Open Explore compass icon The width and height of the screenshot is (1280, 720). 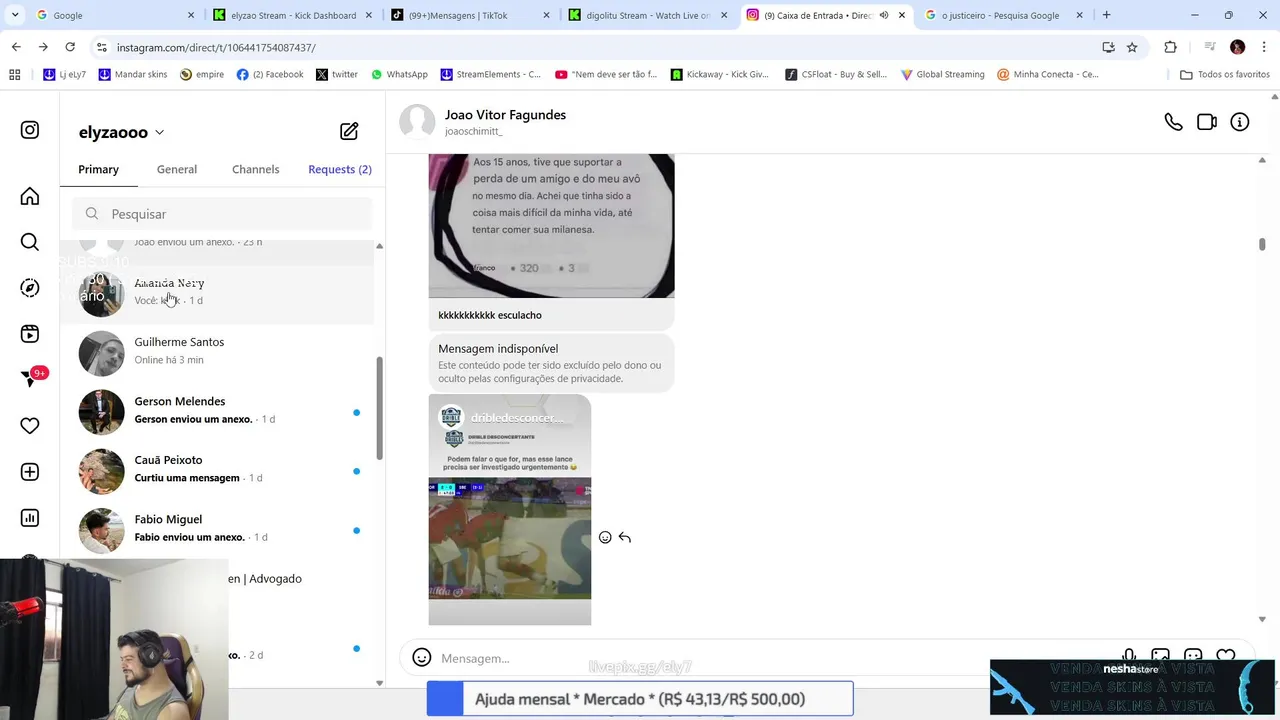[x=30, y=288]
